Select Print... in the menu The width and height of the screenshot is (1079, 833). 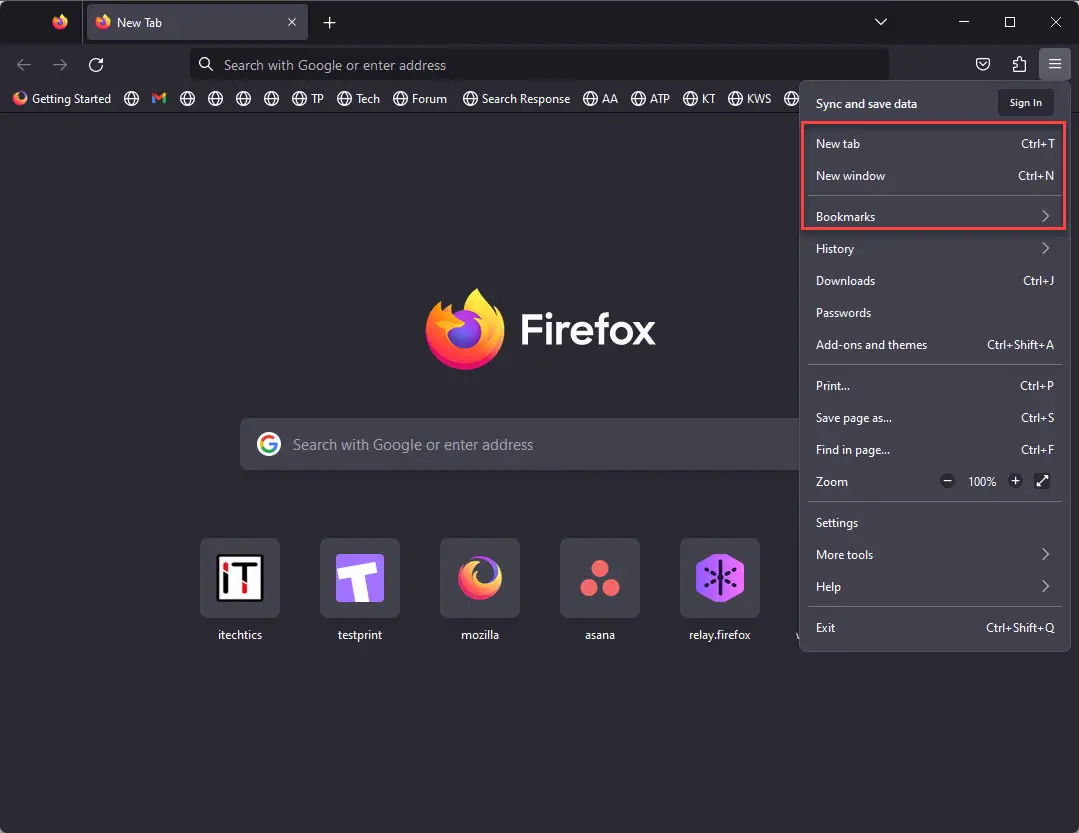[934, 386]
